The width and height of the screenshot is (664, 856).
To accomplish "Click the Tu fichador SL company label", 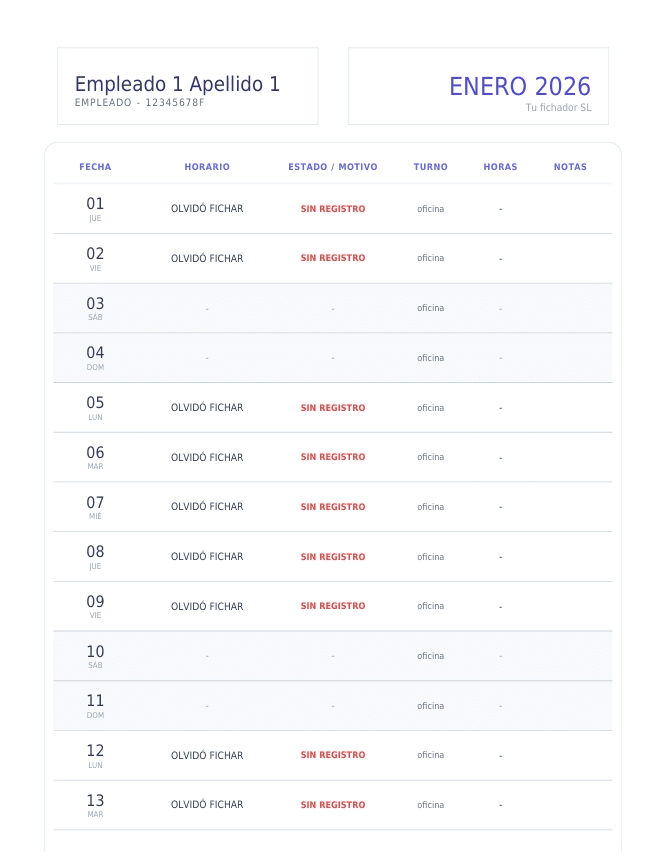I will point(558,108).
